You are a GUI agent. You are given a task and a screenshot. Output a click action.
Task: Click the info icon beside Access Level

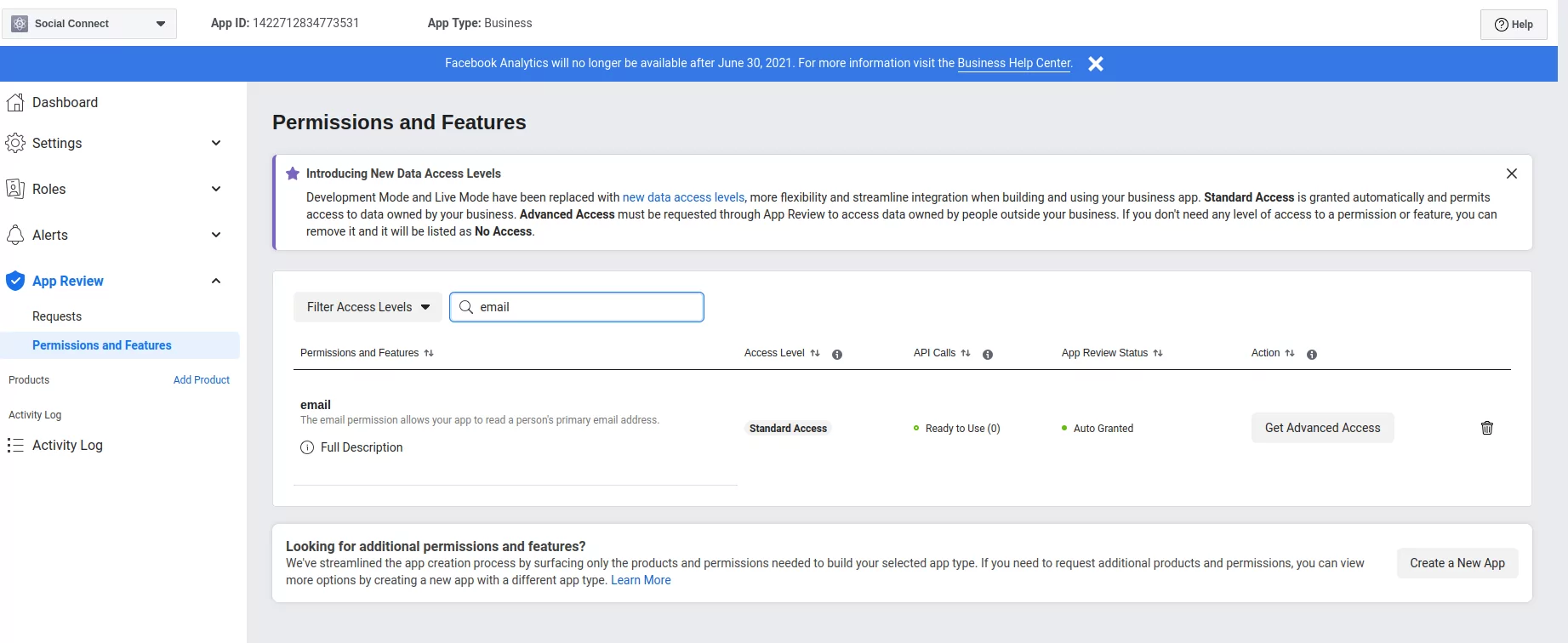pos(837,355)
